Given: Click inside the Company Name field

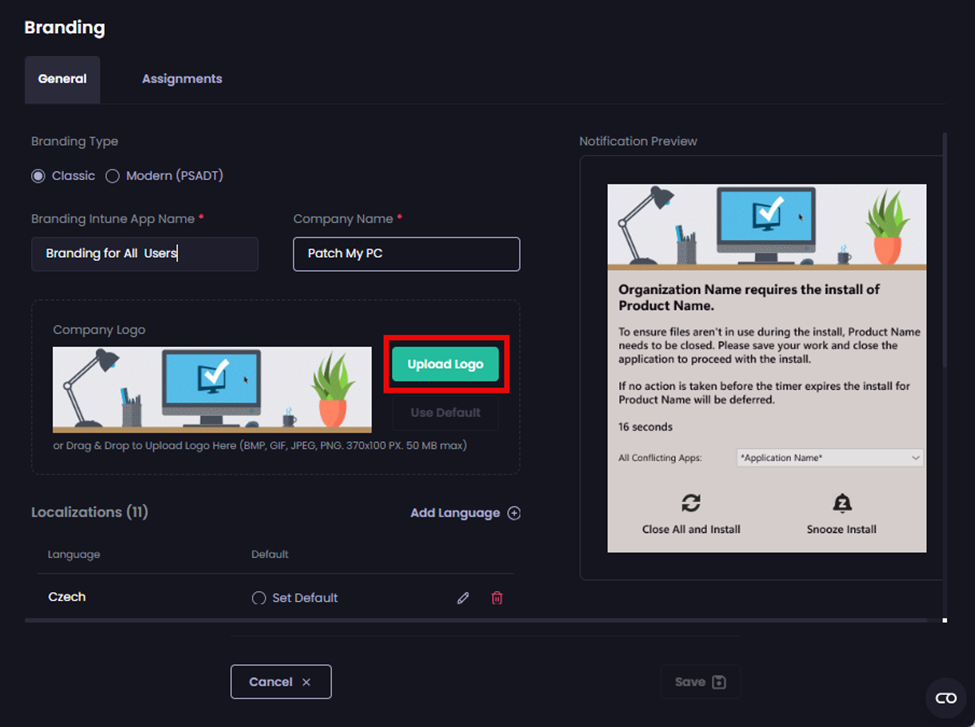Looking at the screenshot, I should click(x=405, y=254).
